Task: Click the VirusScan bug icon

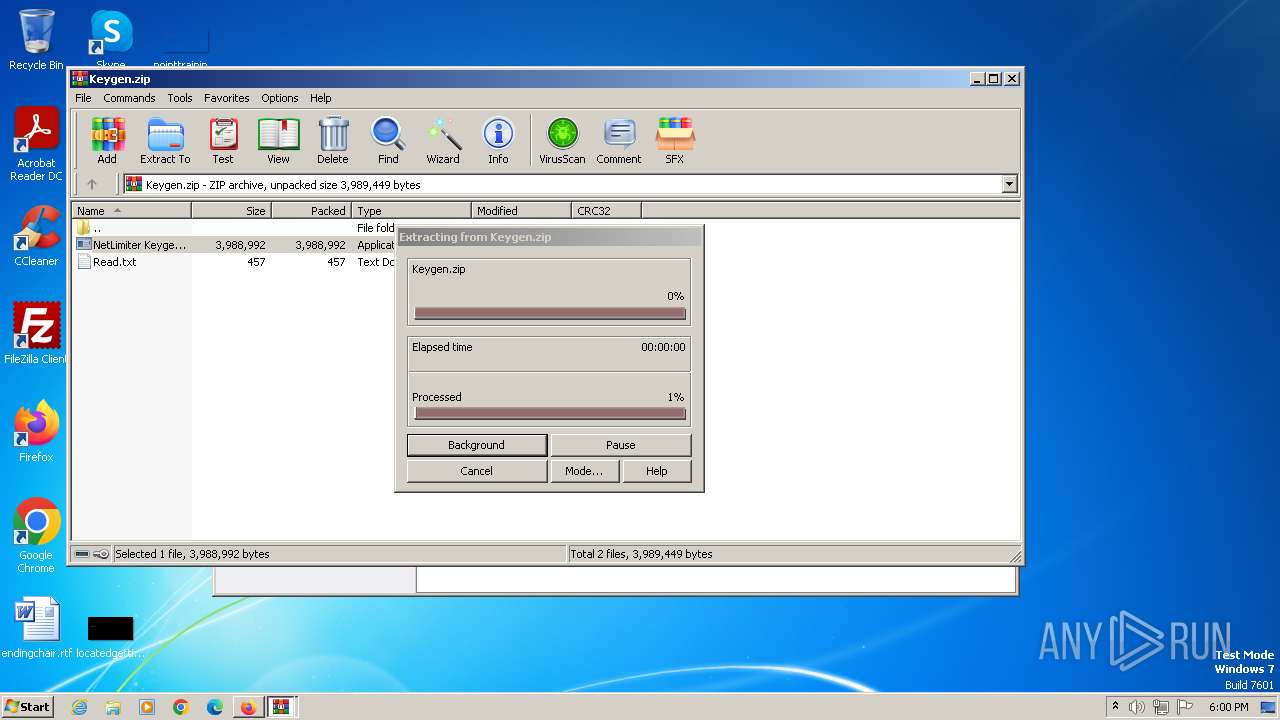Action: 562,140
